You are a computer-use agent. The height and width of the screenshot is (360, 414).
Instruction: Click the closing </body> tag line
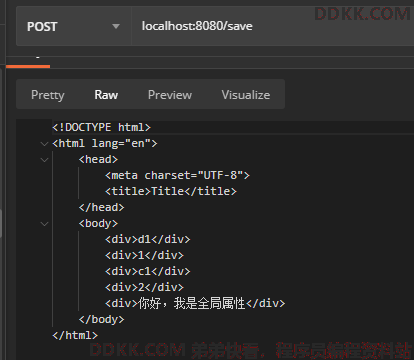click(x=101, y=319)
